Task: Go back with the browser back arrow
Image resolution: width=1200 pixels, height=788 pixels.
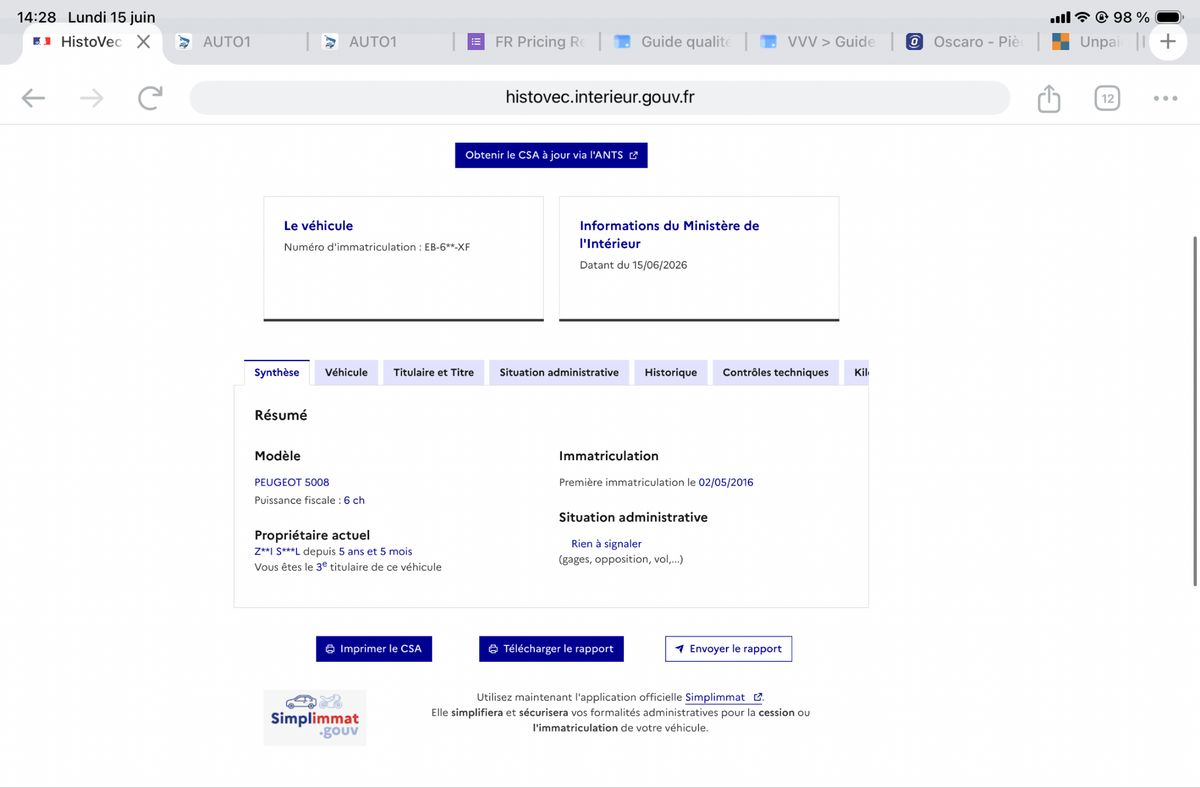Action: click(34, 98)
